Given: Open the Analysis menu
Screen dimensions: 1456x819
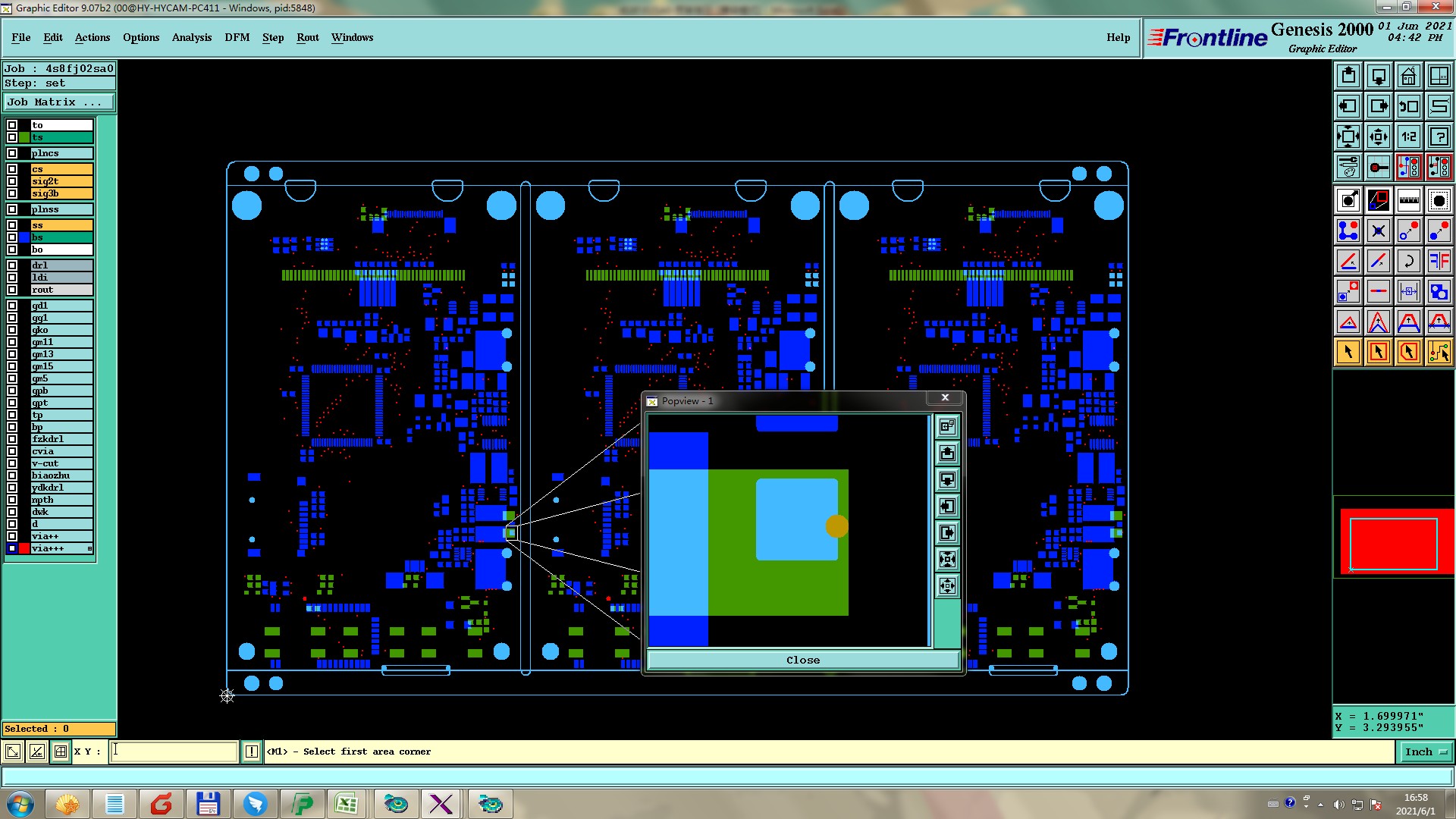Looking at the screenshot, I should (191, 37).
